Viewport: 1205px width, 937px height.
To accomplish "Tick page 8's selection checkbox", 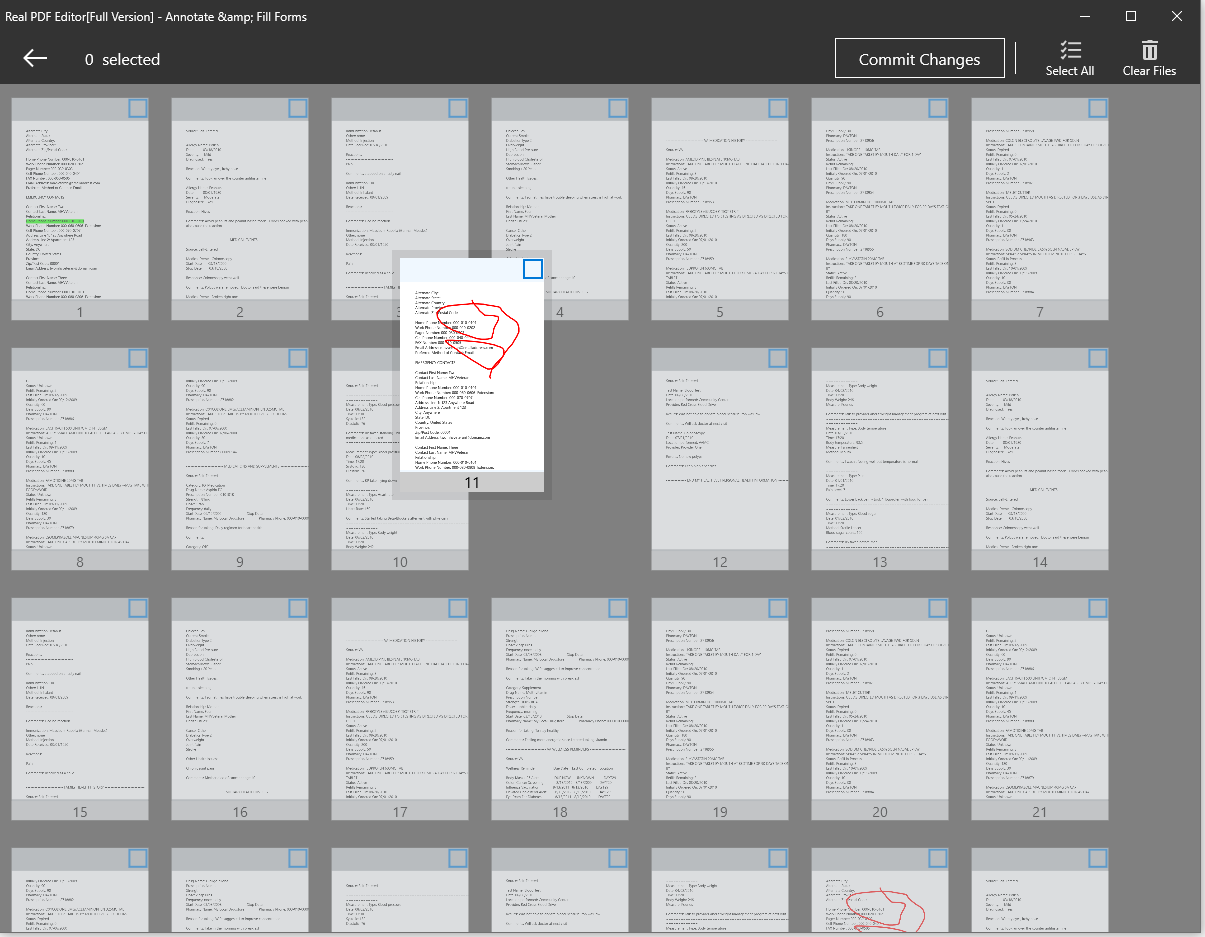I will coord(137,356).
